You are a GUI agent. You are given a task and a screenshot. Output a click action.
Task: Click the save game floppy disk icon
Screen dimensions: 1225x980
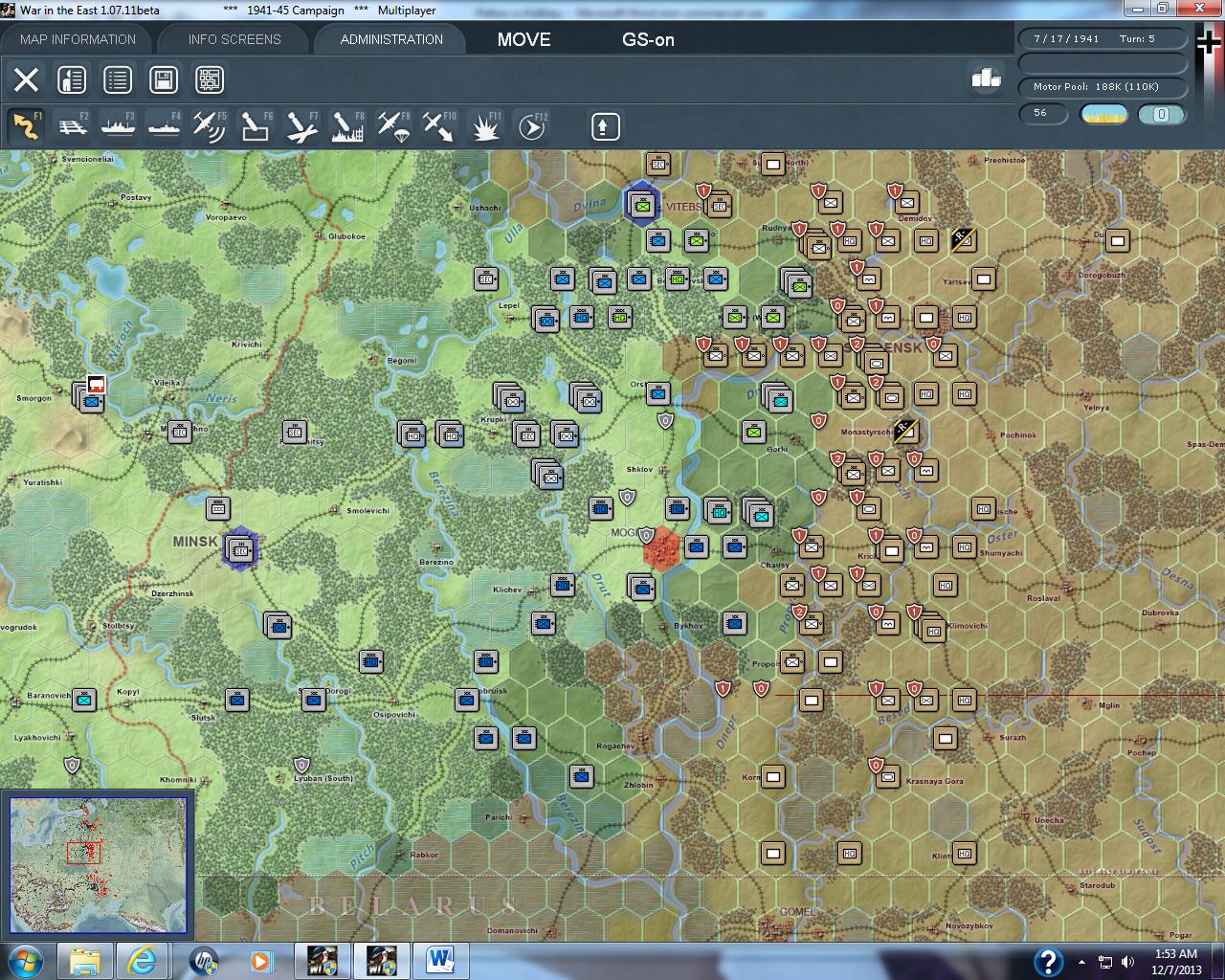point(164,79)
